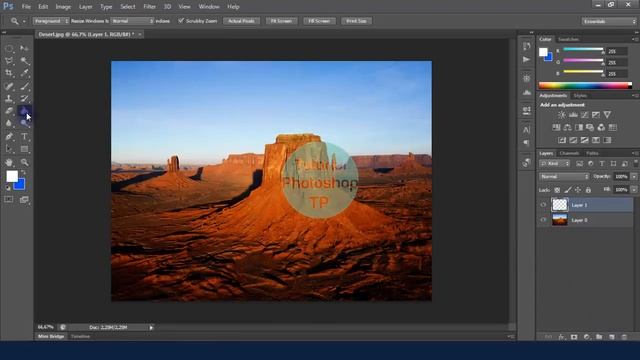Viewport: 640px width, 360px height.
Task: Click the Actual Pixels button
Action: pos(241,21)
